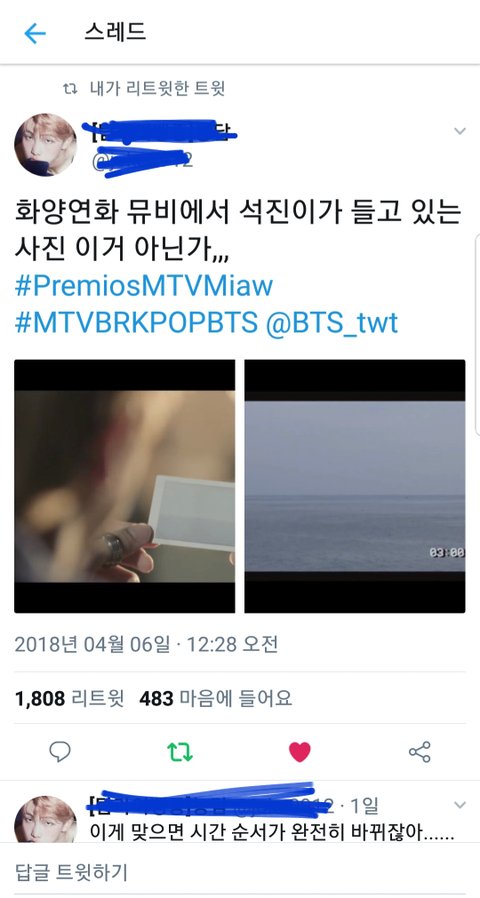The height and width of the screenshot is (898, 480).
Task: Open the reply author's avatar picture
Action: pyautogui.click(x=45, y=819)
